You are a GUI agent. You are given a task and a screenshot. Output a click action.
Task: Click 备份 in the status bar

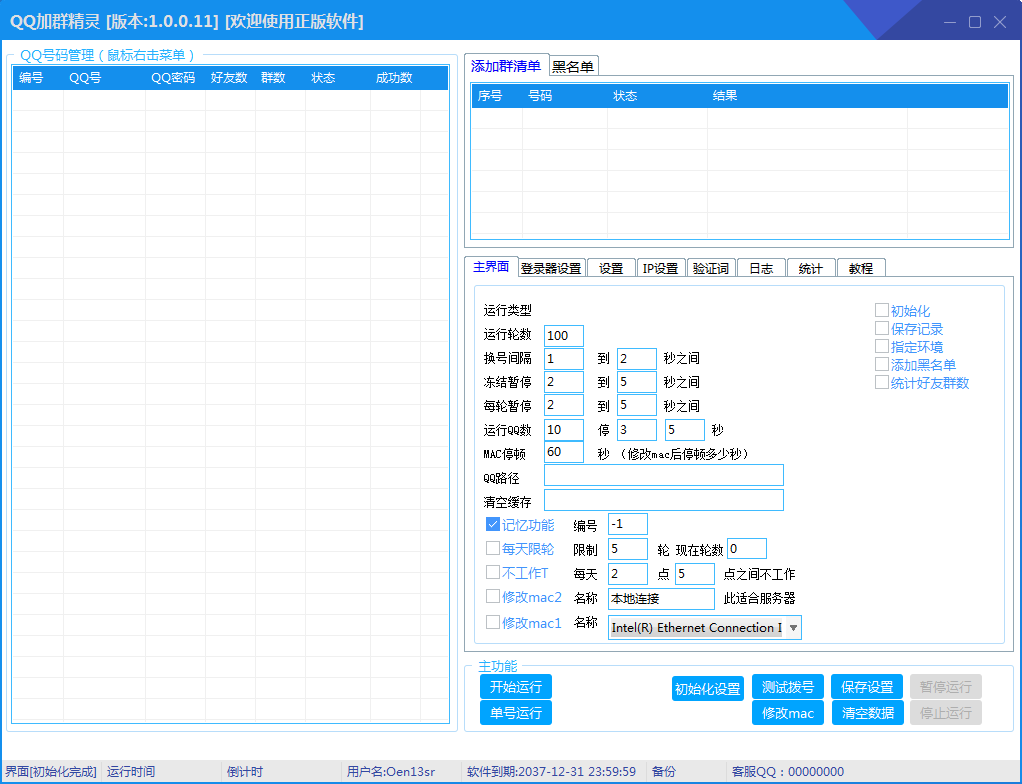pyautogui.click(x=664, y=772)
